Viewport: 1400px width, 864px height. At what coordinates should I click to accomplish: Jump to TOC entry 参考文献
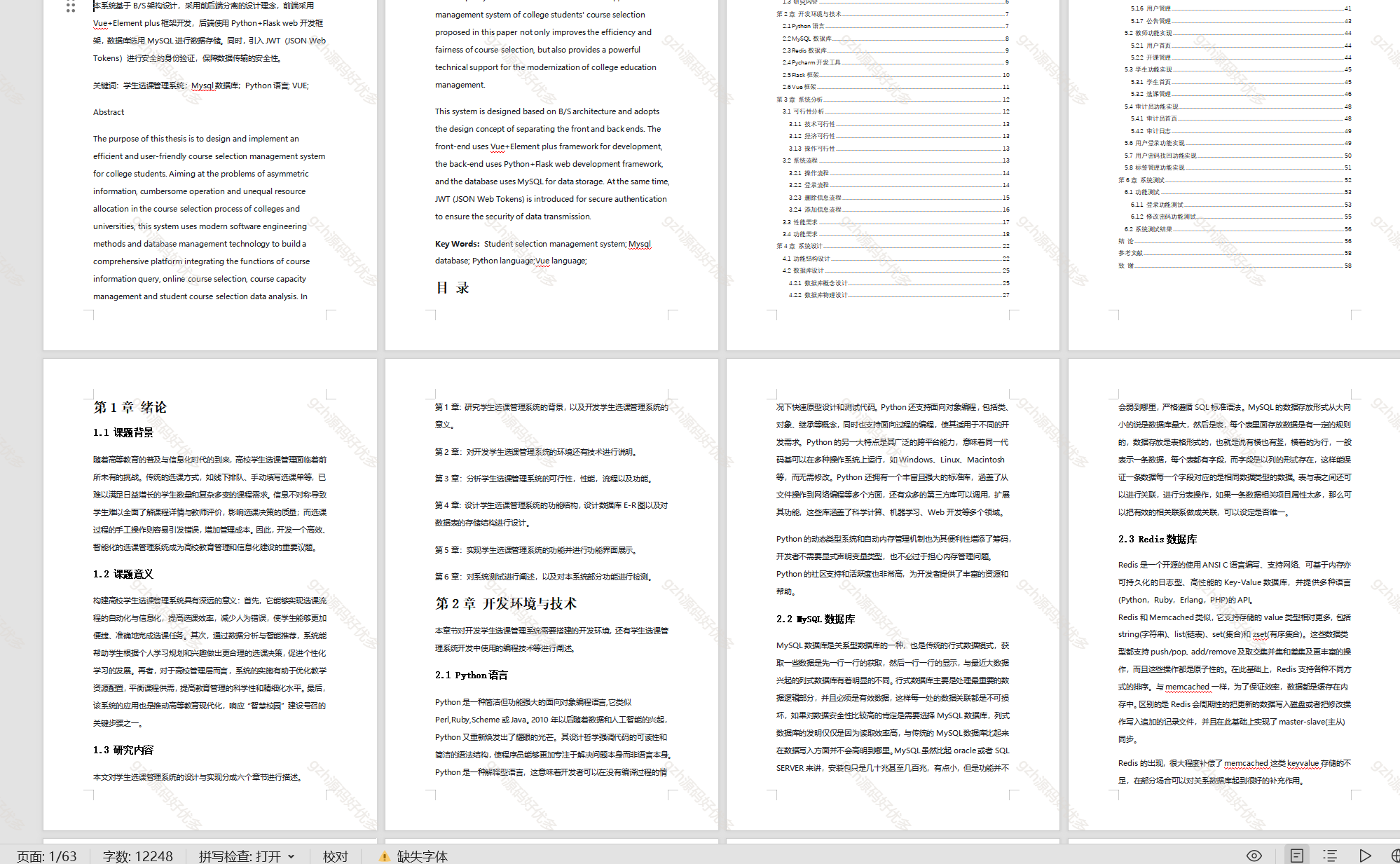[x=1130, y=253]
